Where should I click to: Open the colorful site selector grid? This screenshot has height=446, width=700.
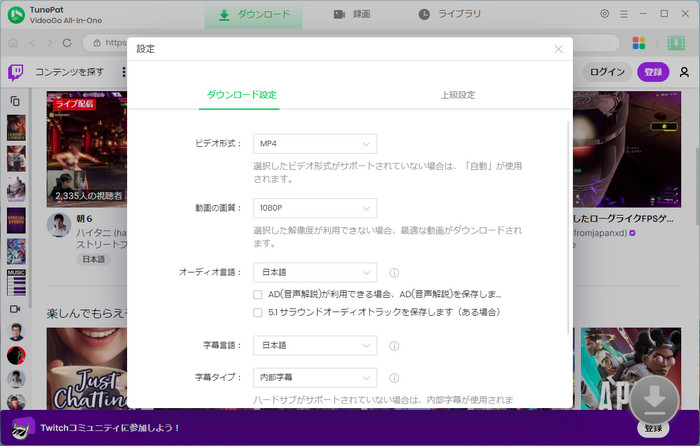(639, 43)
